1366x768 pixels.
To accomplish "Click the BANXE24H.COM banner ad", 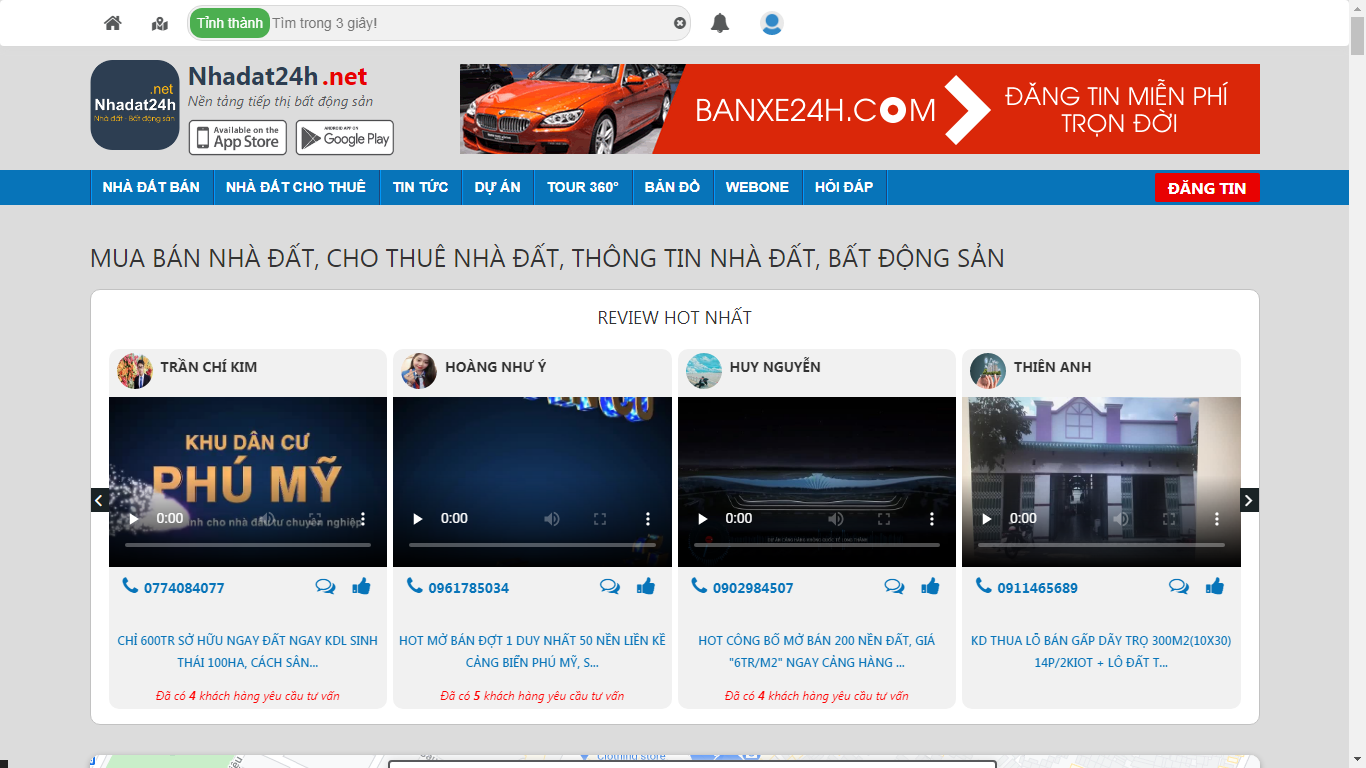I will click(x=860, y=109).
